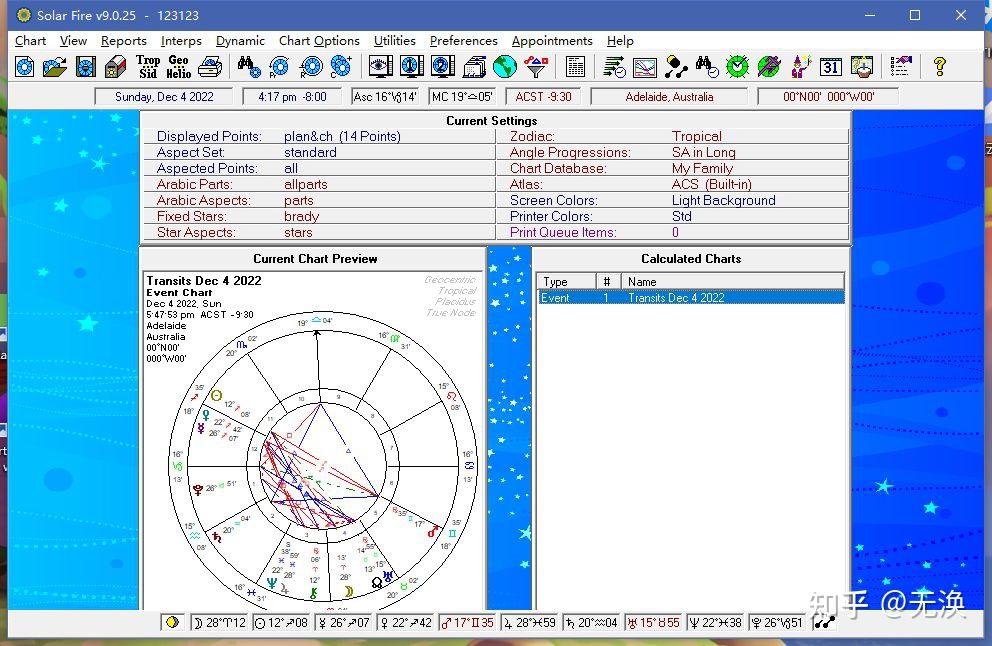Open the Help menu
This screenshot has height=646, width=992.
click(x=620, y=40)
